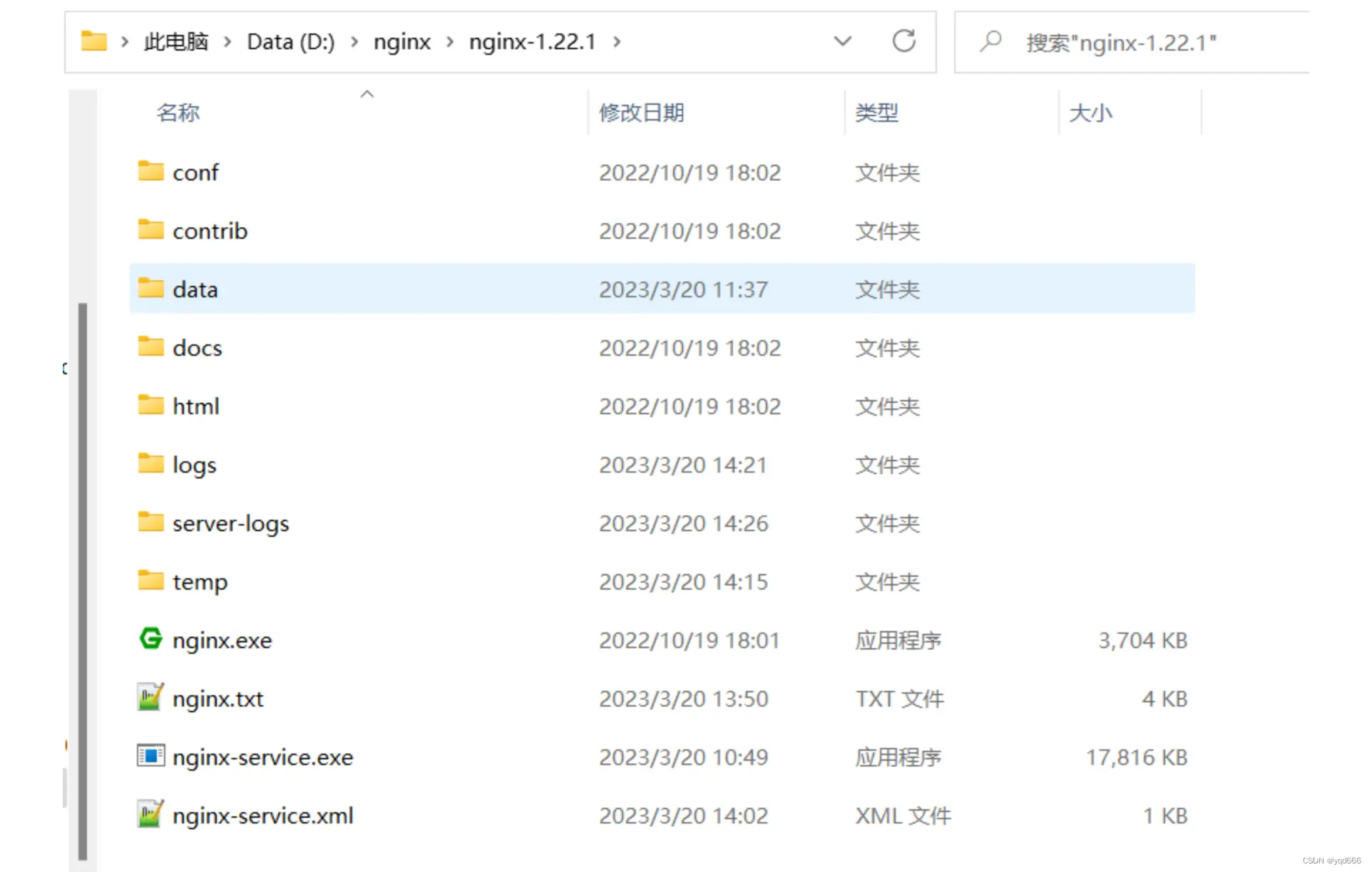Click the server-logs folder icon

coord(150,522)
